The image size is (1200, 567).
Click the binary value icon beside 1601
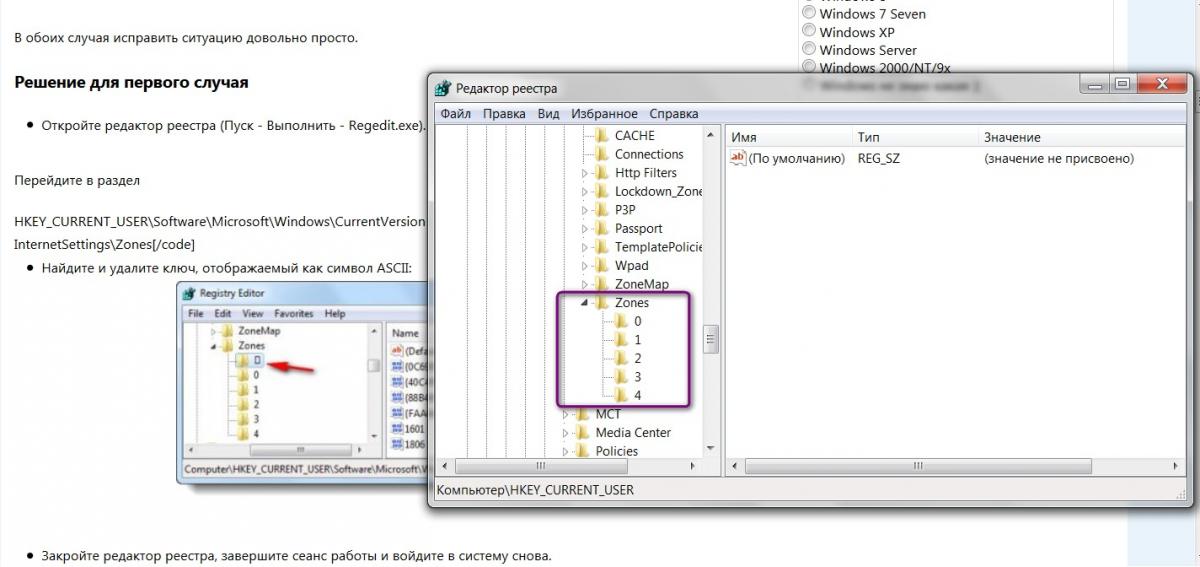396,429
